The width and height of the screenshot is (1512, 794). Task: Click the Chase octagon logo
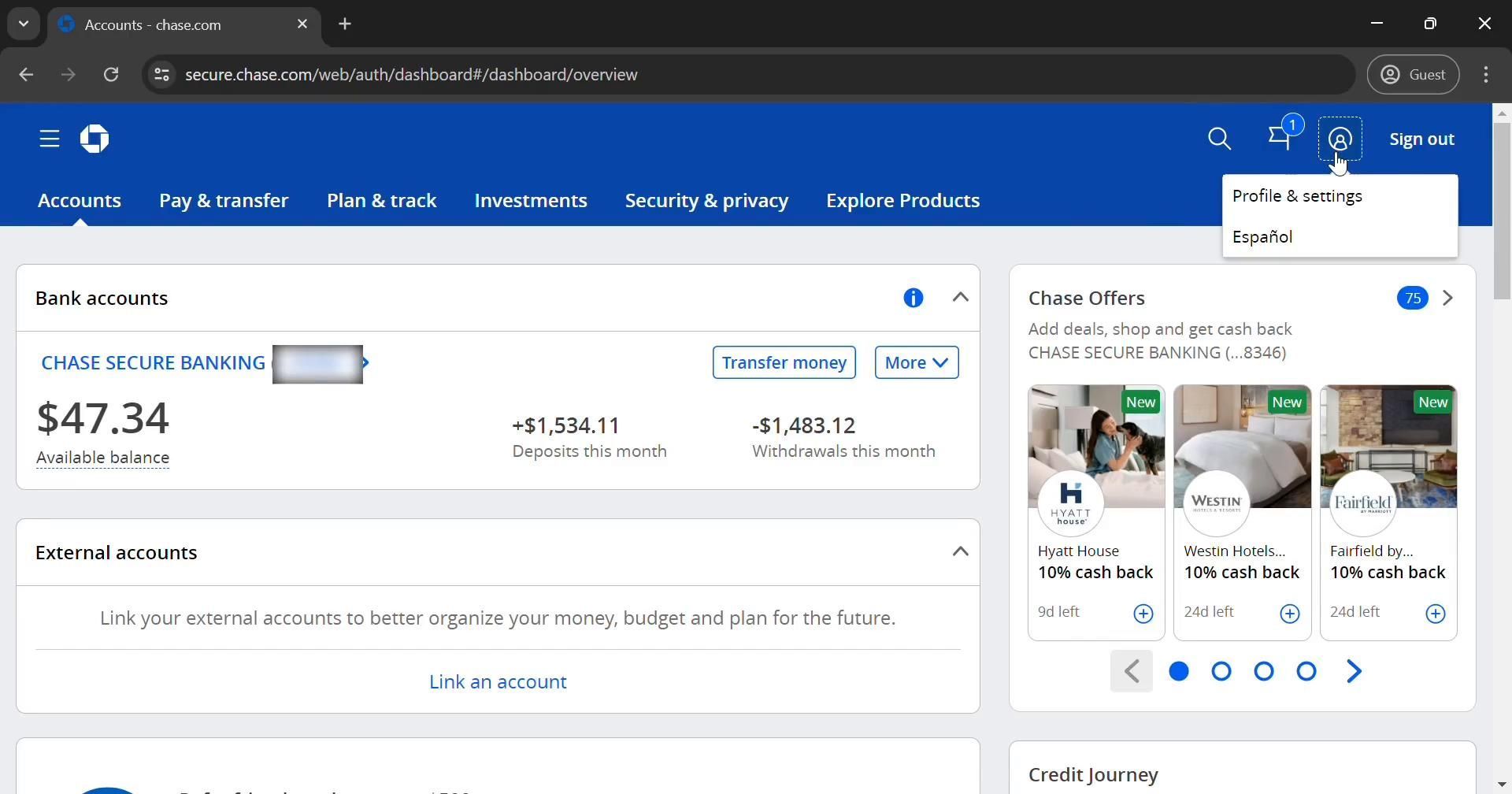94,139
